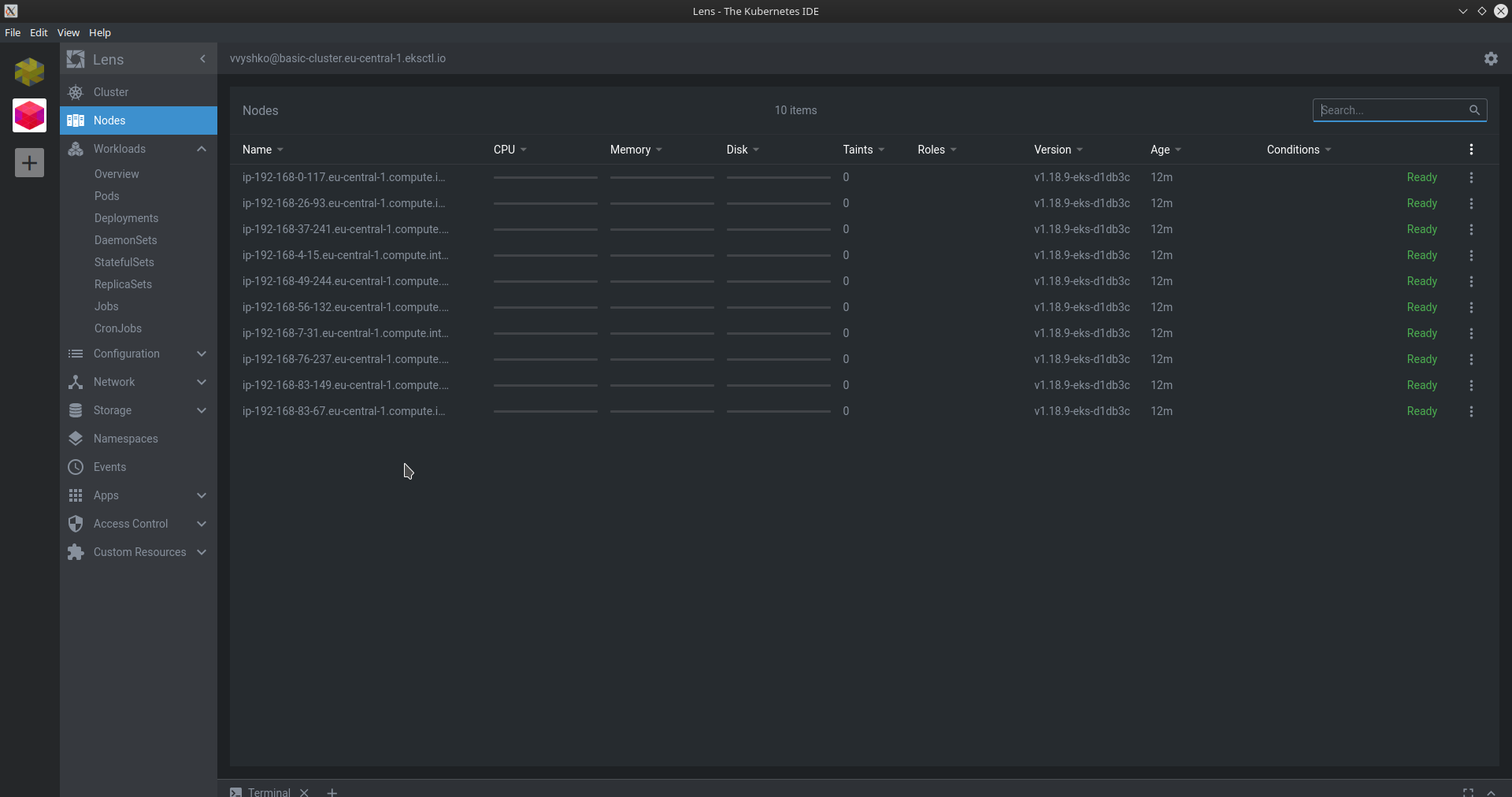Open actions menu for node ip-192-168-49-244
This screenshot has width=1512, height=797.
pyautogui.click(x=1471, y=281)
